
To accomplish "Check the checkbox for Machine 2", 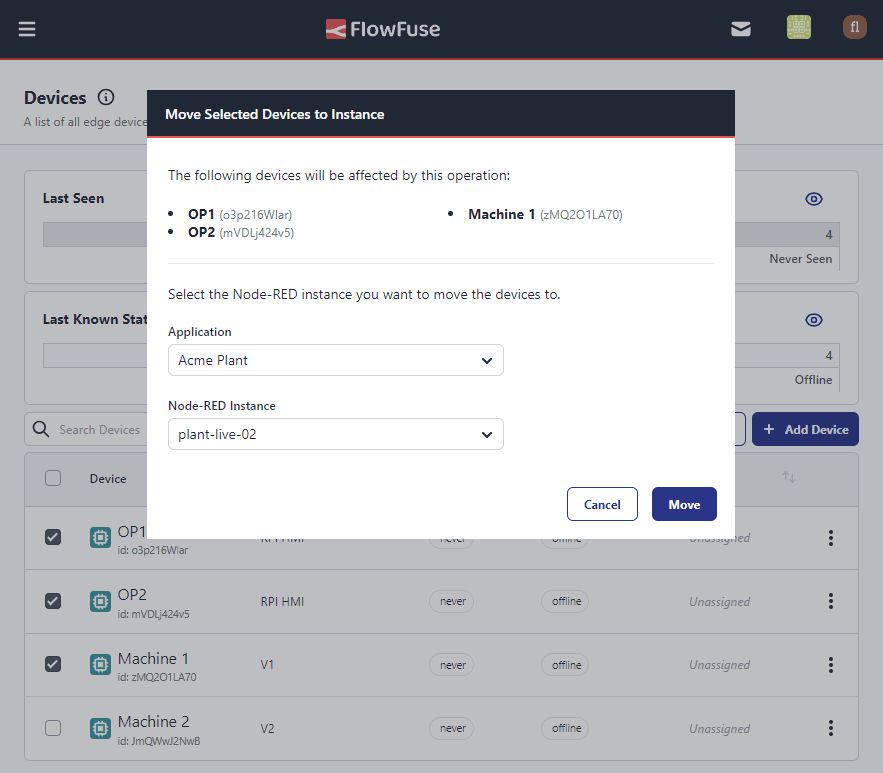I will click(53, 728).
